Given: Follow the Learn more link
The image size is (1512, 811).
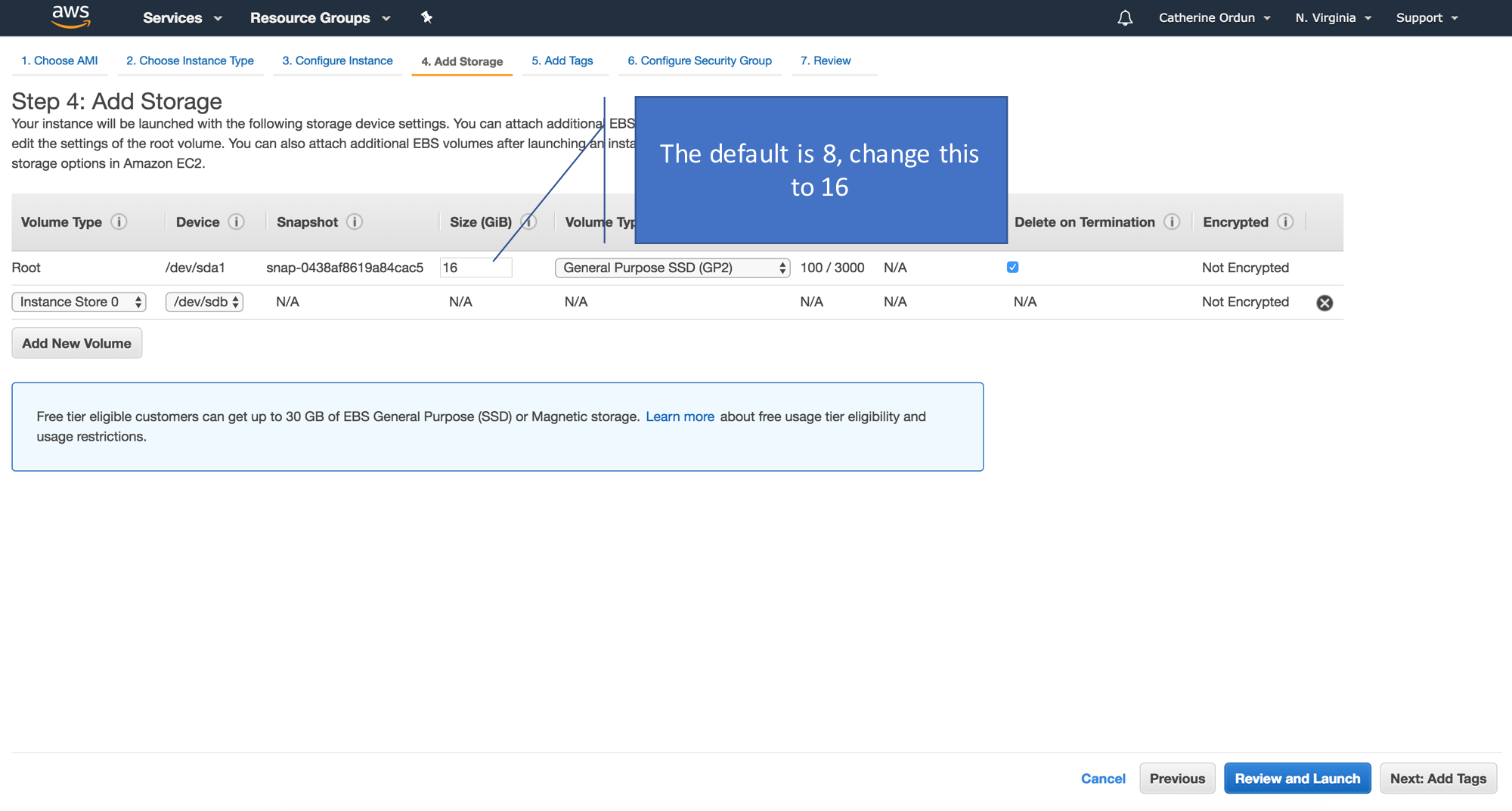Looking at the screenshot, I should (680, 416).
